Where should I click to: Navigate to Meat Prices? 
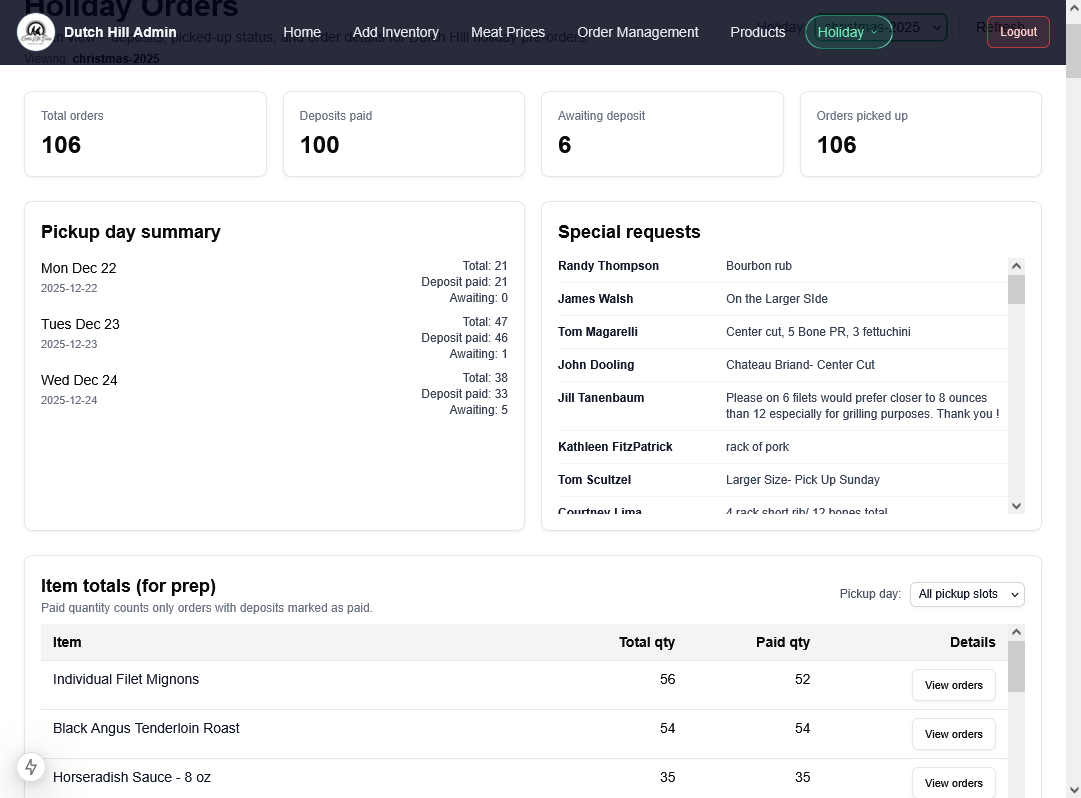click(x=507, y=32)
